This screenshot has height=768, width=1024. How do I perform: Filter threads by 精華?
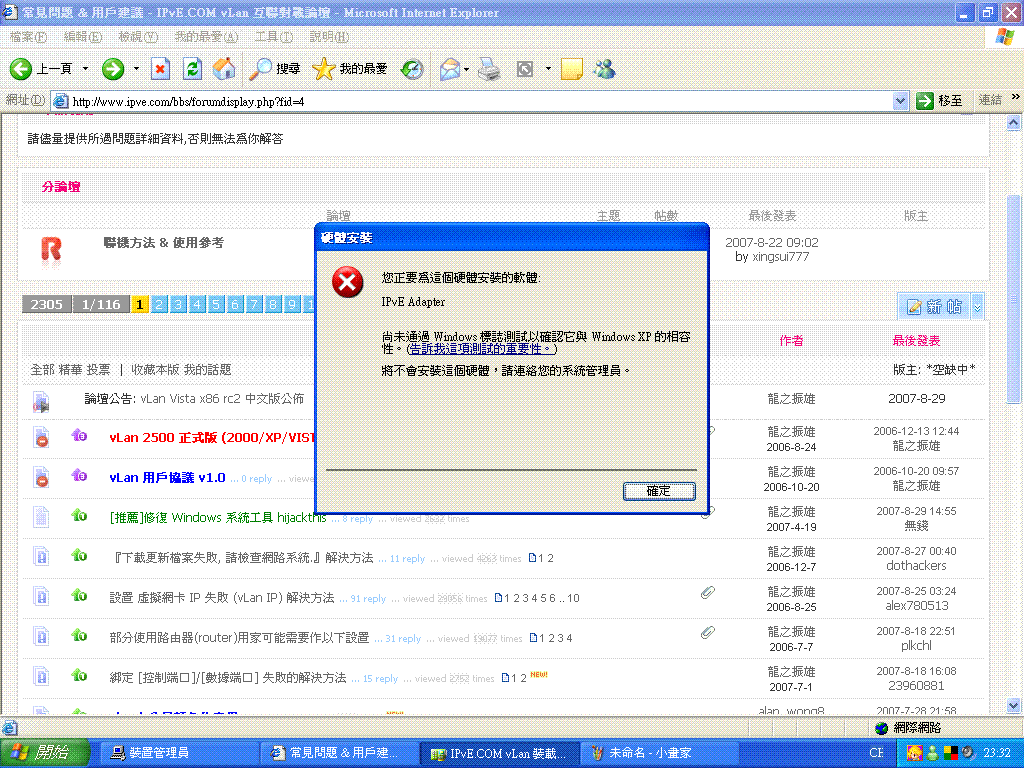[x=71, y=370]
